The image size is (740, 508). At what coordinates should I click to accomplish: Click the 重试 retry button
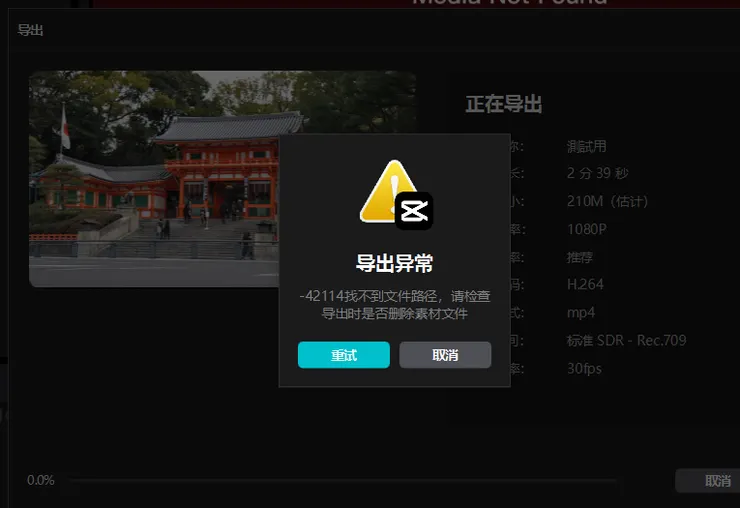[x=344, y=355]
